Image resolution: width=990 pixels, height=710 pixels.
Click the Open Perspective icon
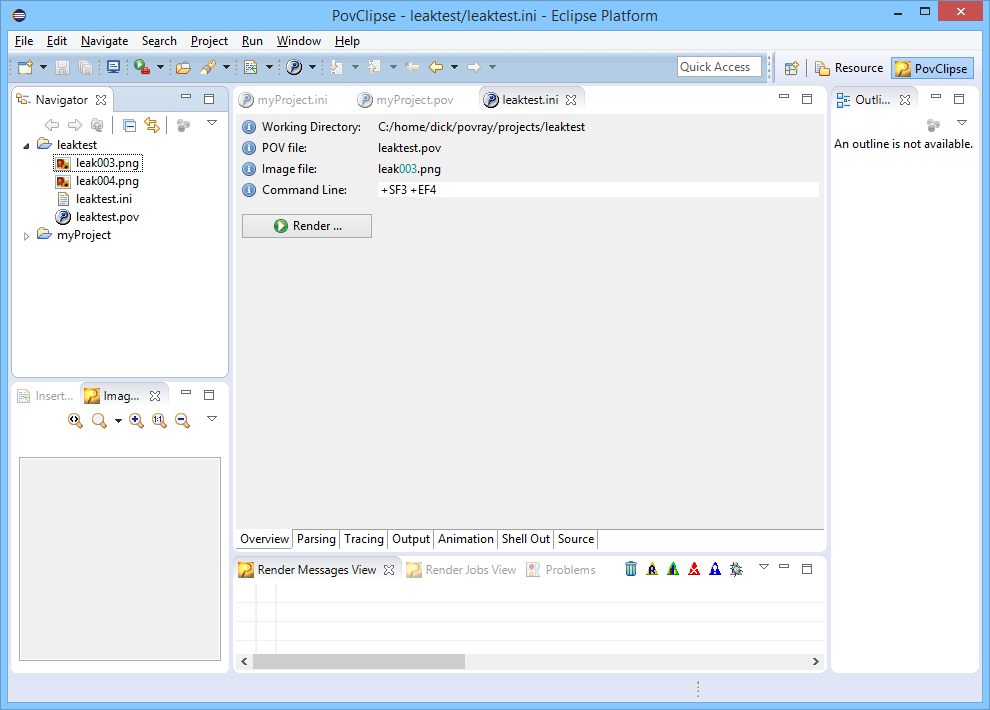(792, 68)
